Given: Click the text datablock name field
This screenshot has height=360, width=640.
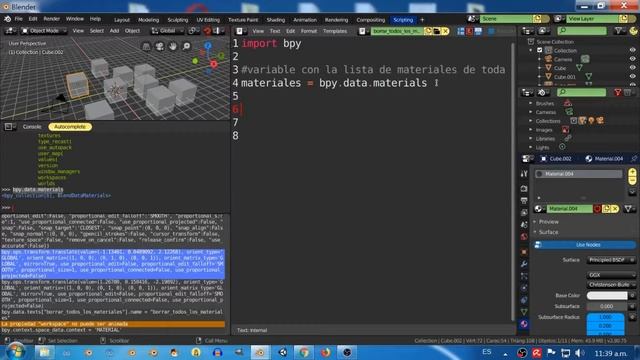Looking at the screenshot, I should (x=396, y=31).
